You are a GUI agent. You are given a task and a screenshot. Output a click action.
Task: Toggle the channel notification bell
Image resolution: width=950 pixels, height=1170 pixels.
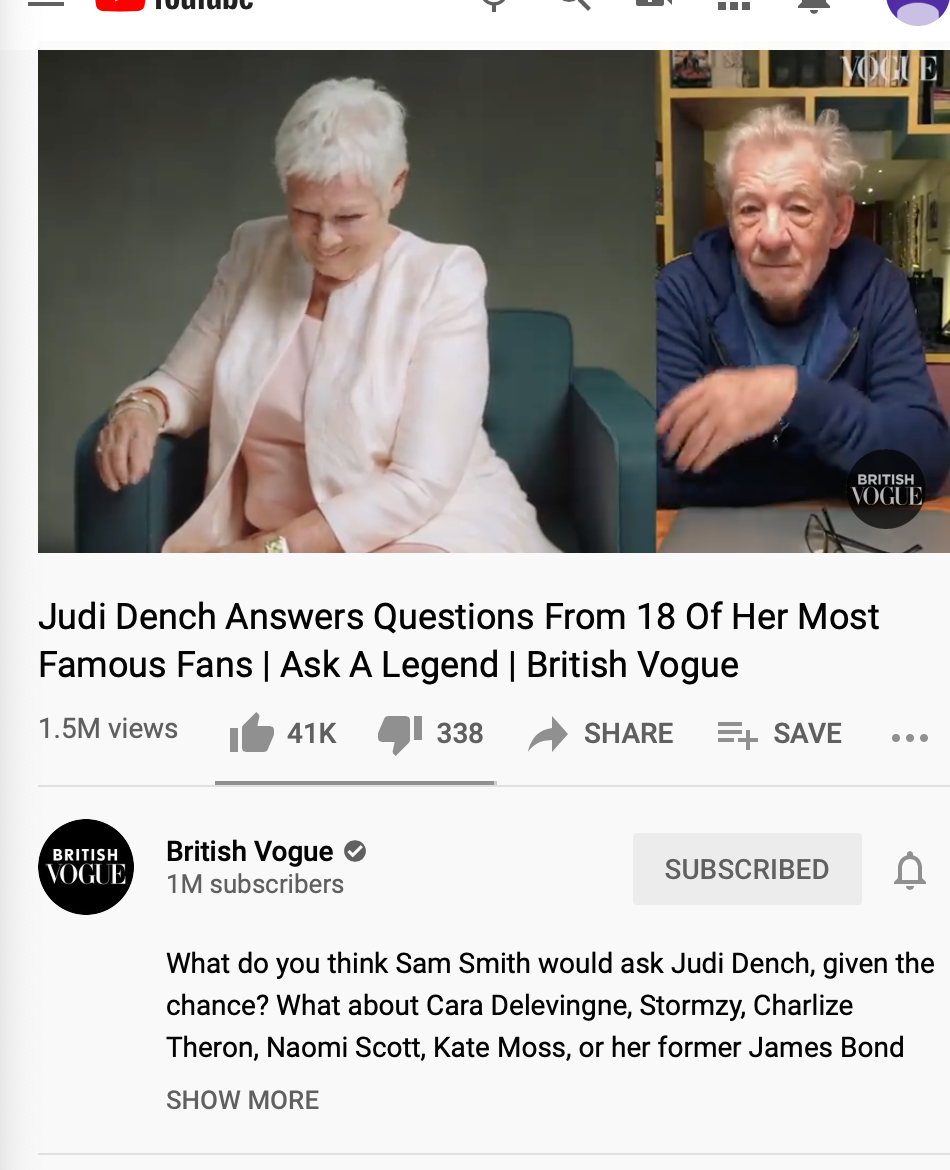pyautogui.click(x=910, y=869)
